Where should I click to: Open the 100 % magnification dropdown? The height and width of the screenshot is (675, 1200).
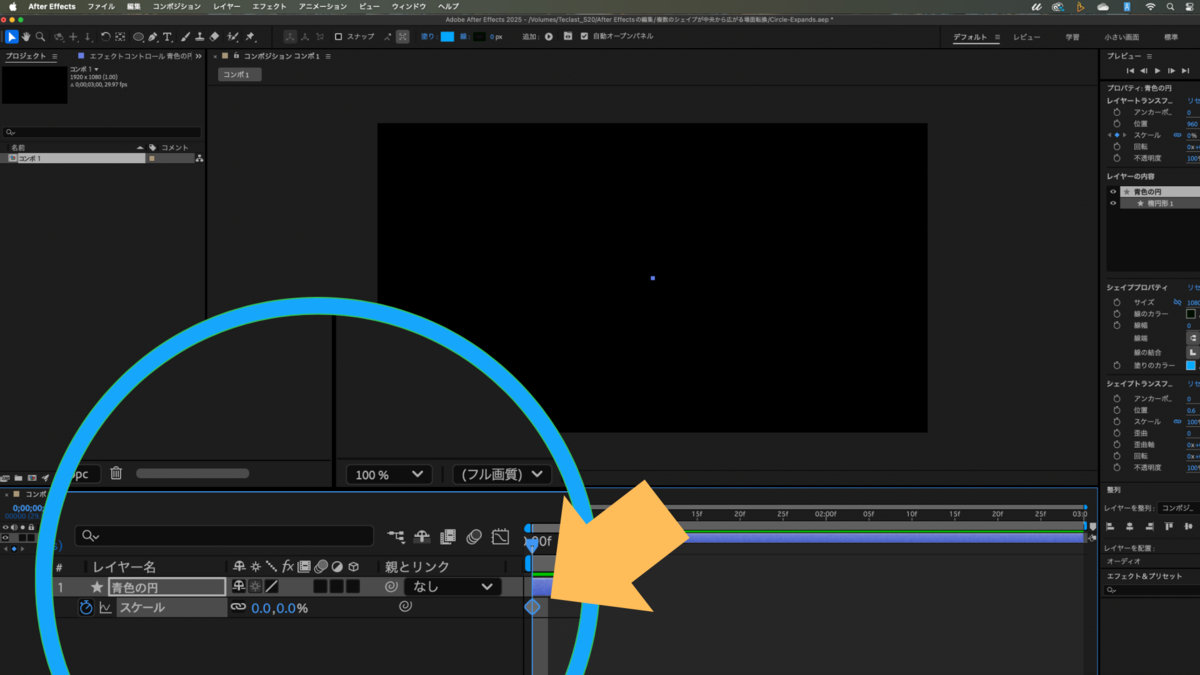[389, 474]
